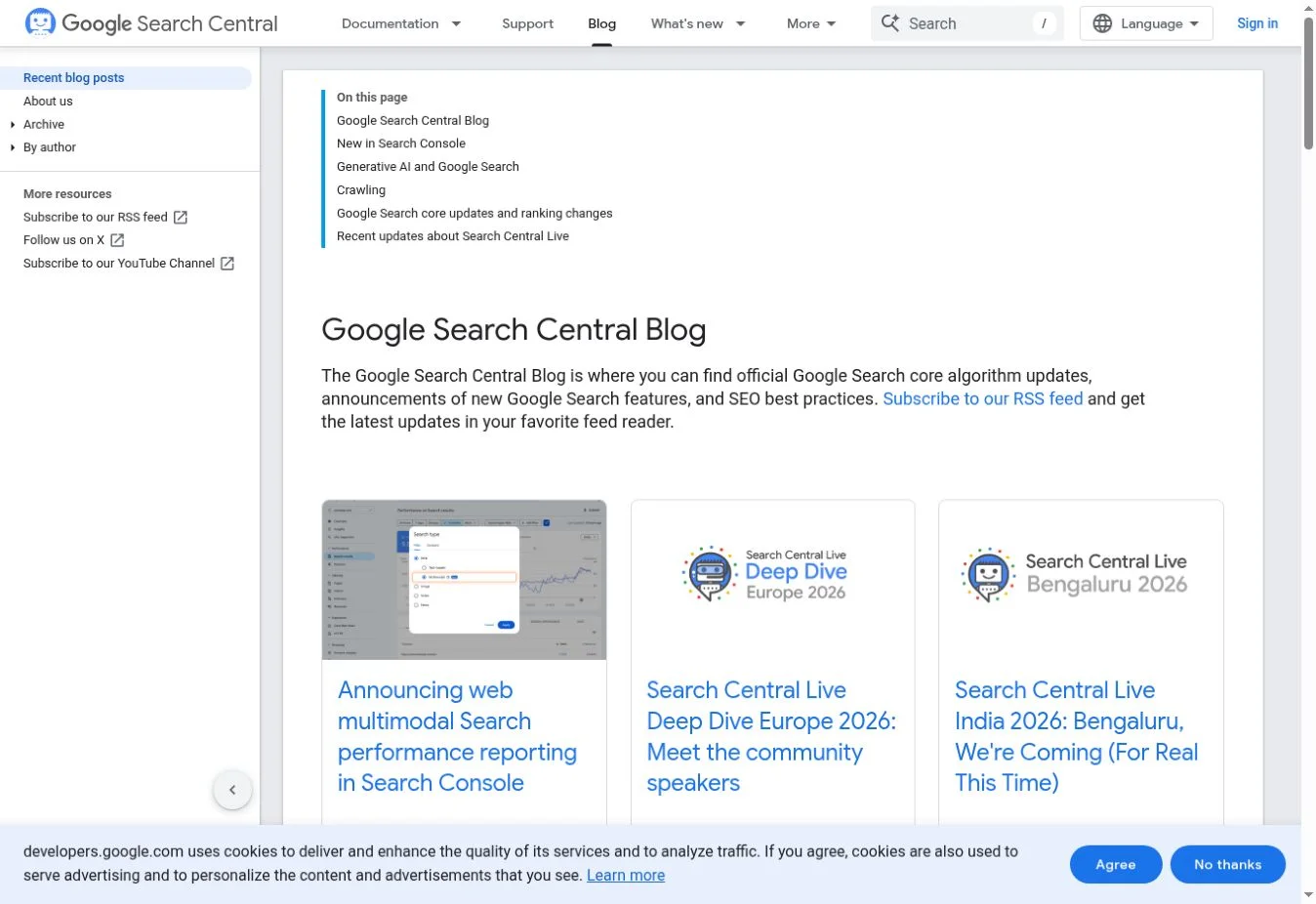Open Deep Dive Europe 2026 speakers article
Viewport: 1316px width, 904px height.
771,736
